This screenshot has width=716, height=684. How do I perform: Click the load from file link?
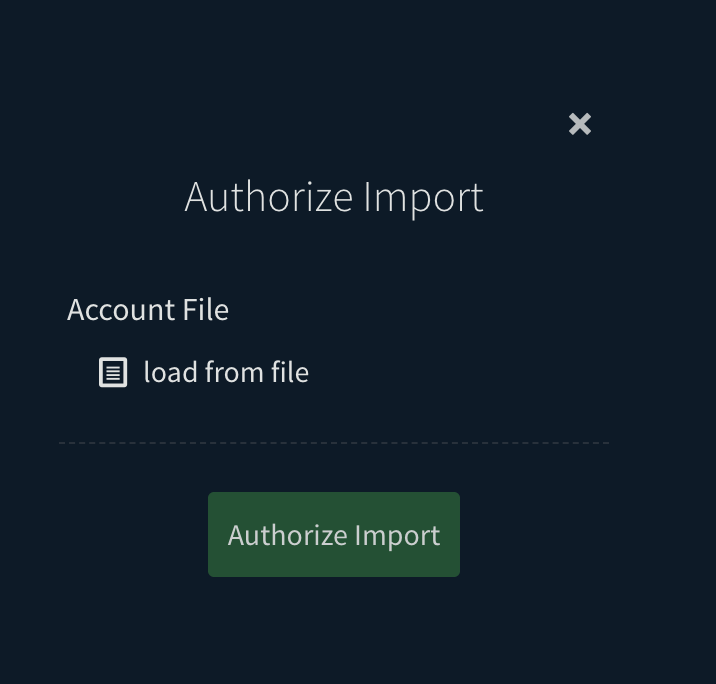click(226, 373)
